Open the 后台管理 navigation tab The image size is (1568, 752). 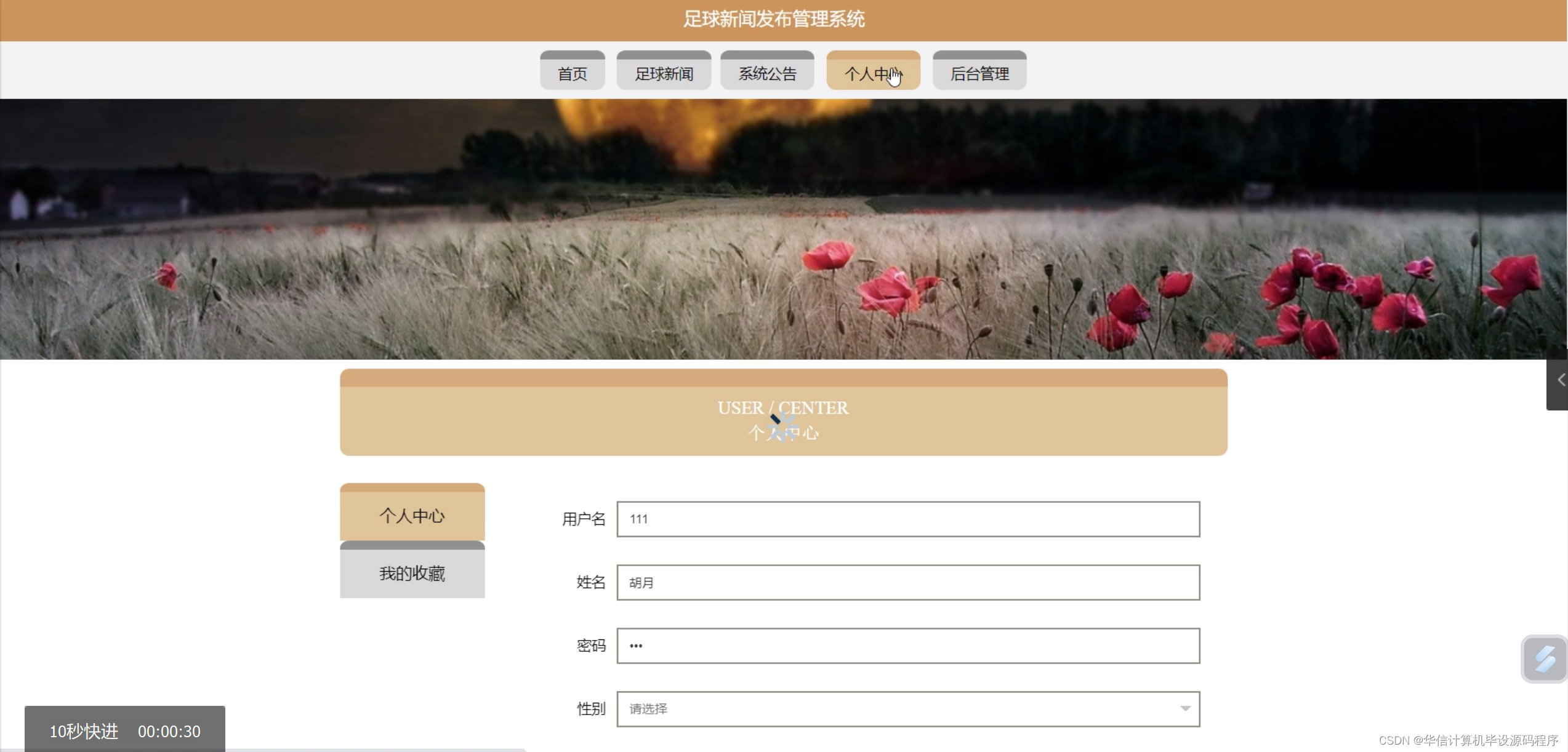[979, 73]
